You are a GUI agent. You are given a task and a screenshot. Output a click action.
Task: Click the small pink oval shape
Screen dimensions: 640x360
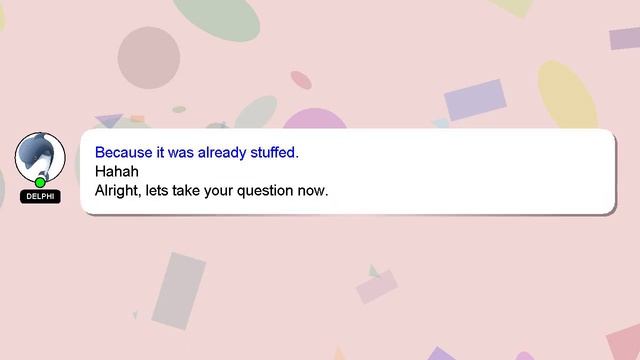click(x=301, y=80)
